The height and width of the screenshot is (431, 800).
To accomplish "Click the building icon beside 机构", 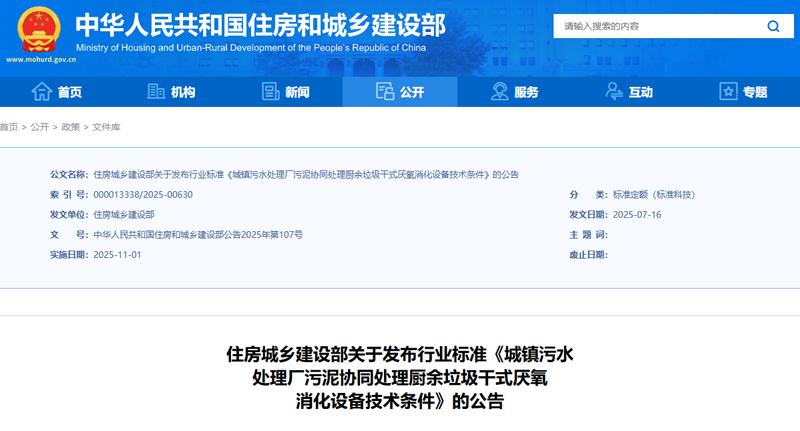I will coord(156,92).
